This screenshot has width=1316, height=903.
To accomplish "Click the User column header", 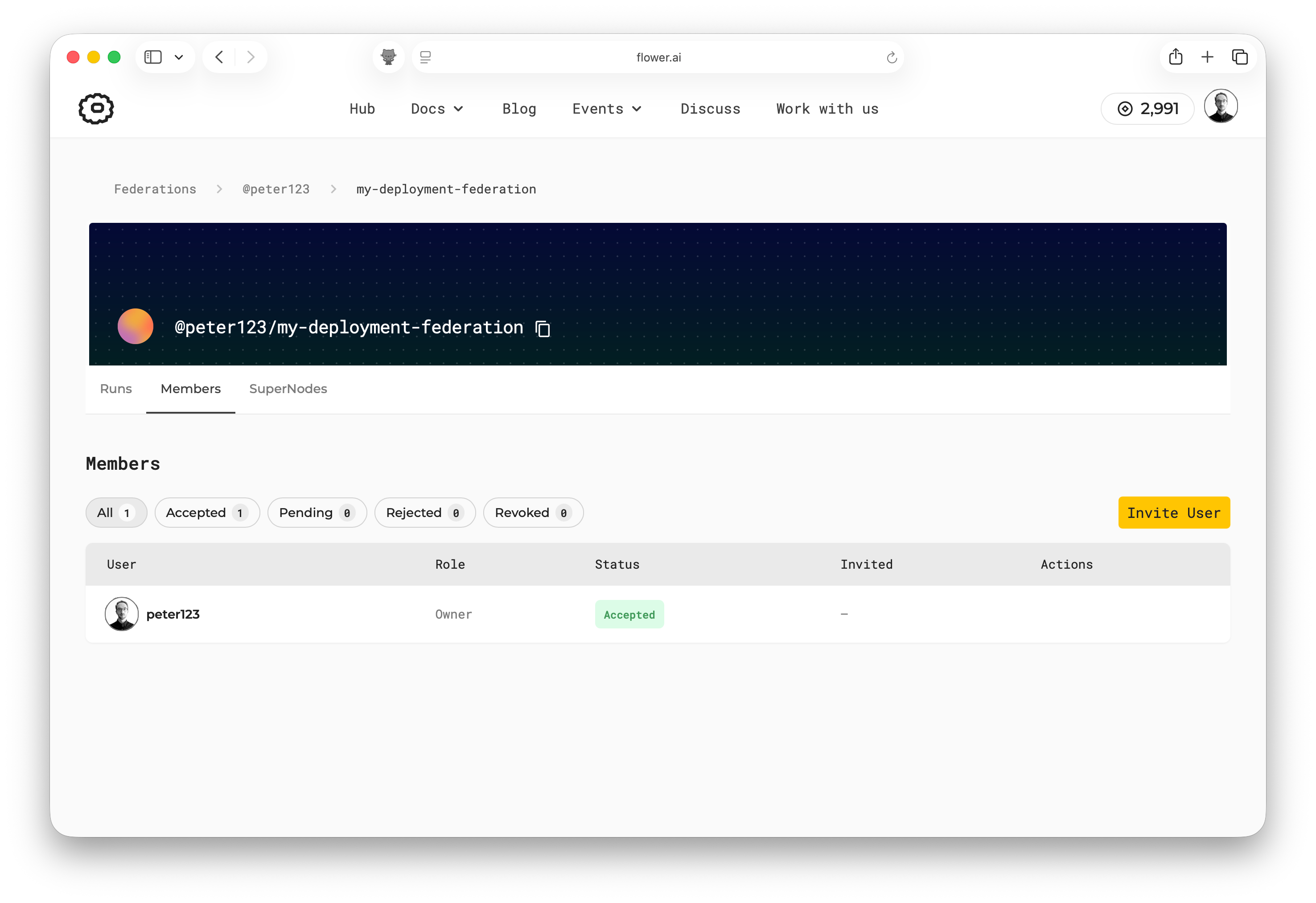I will 122,564.
